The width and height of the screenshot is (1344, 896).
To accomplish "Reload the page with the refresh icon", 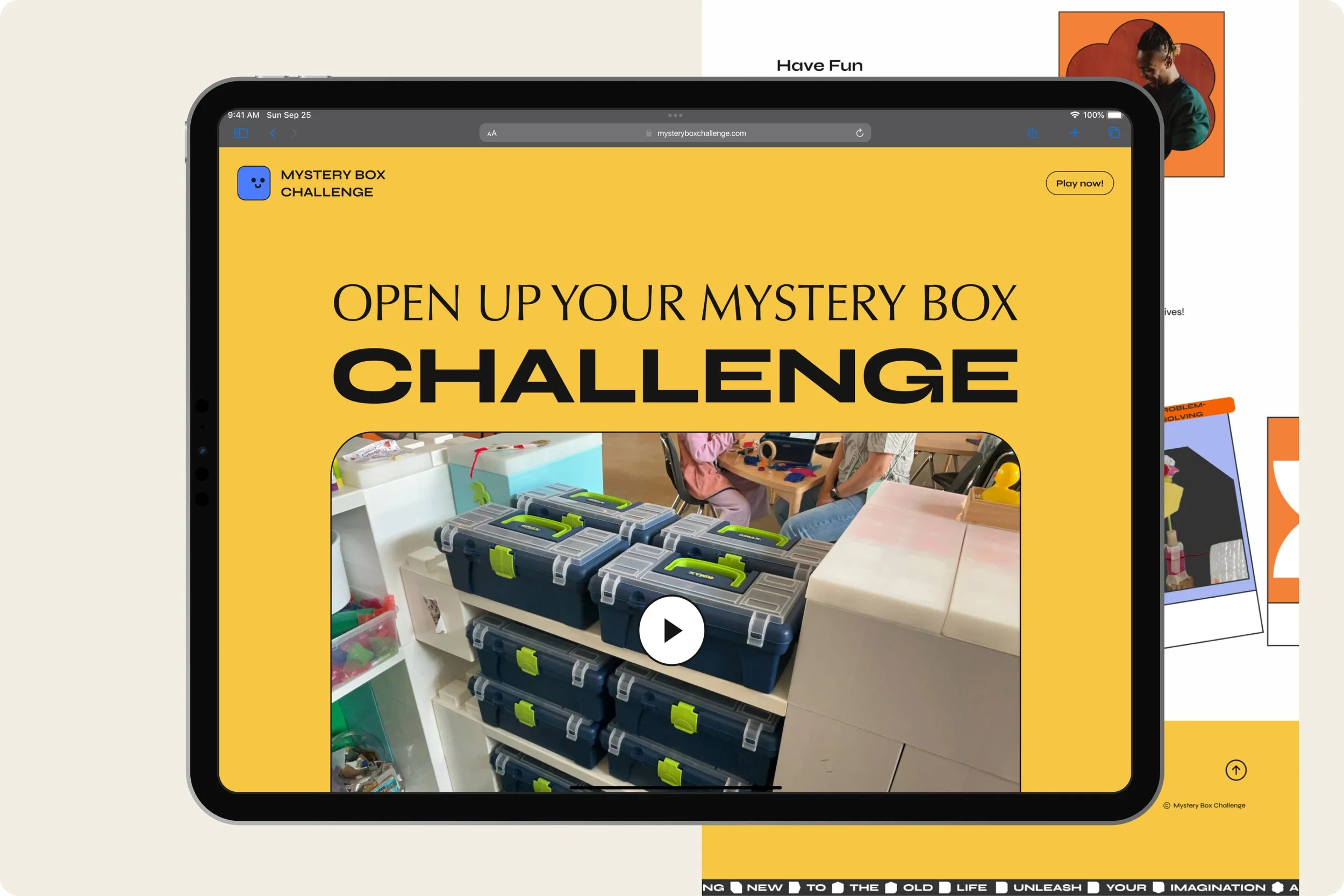I will point(860,133).
